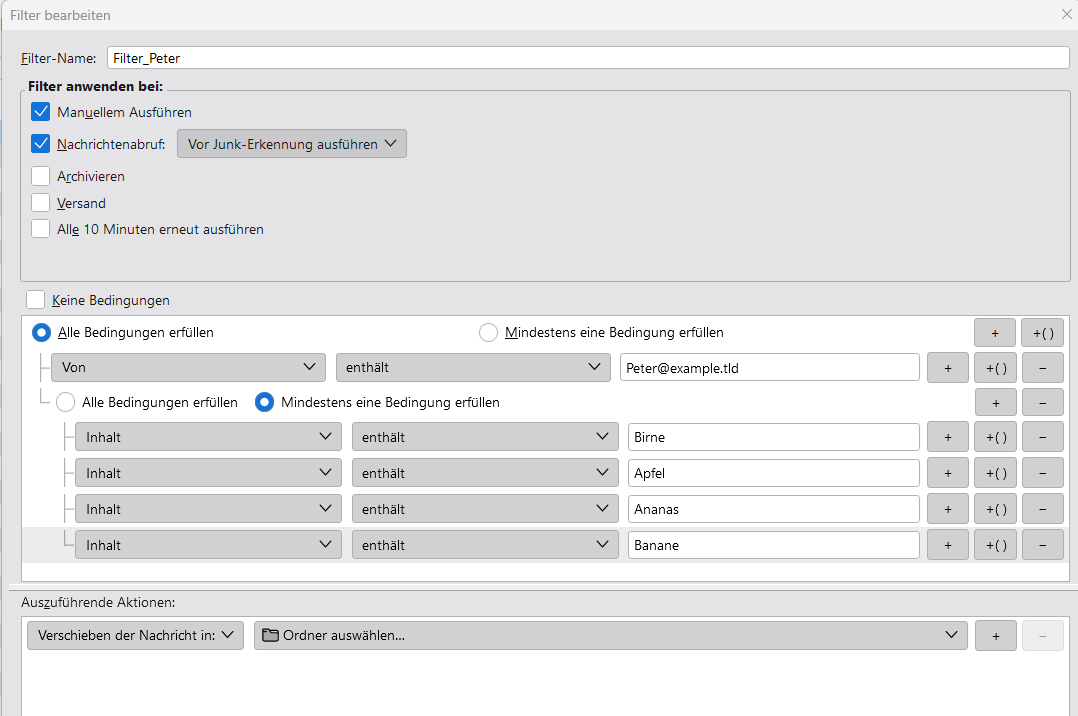
Task: Enable the Archivieren checkbox
Action: click(41, 176)
